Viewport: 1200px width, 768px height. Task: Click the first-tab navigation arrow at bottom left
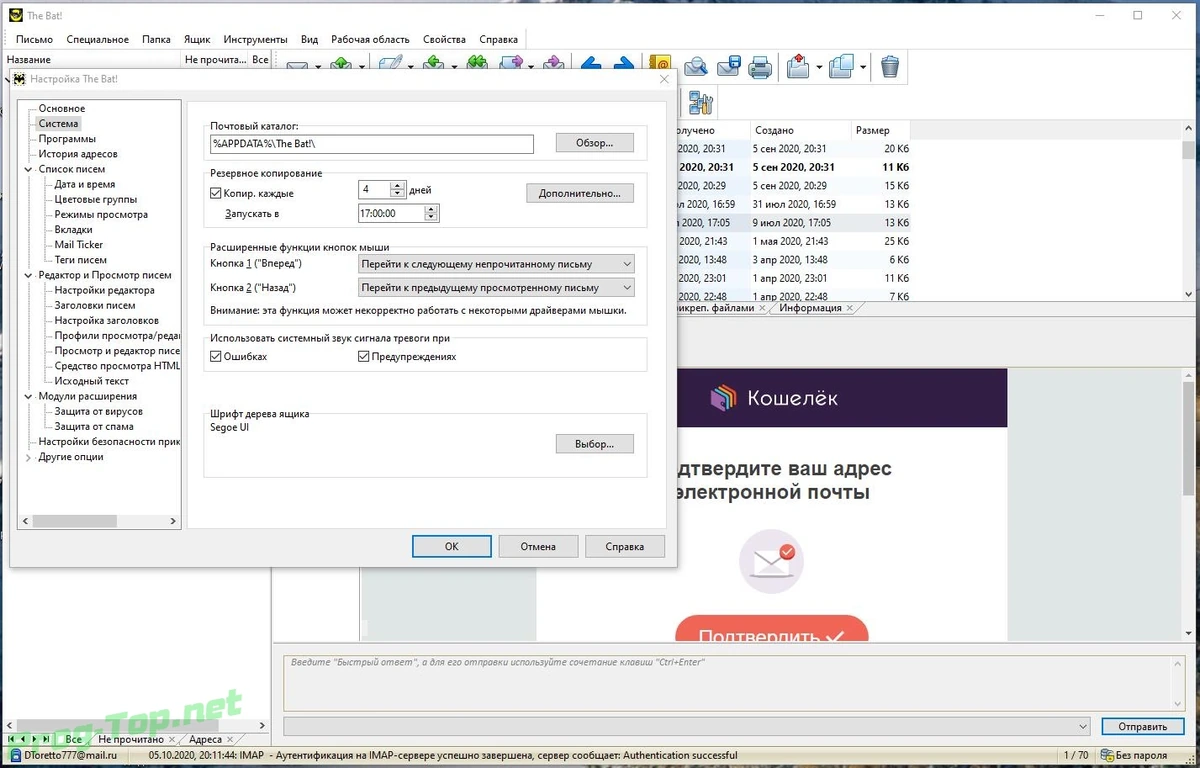pos(12,739)
